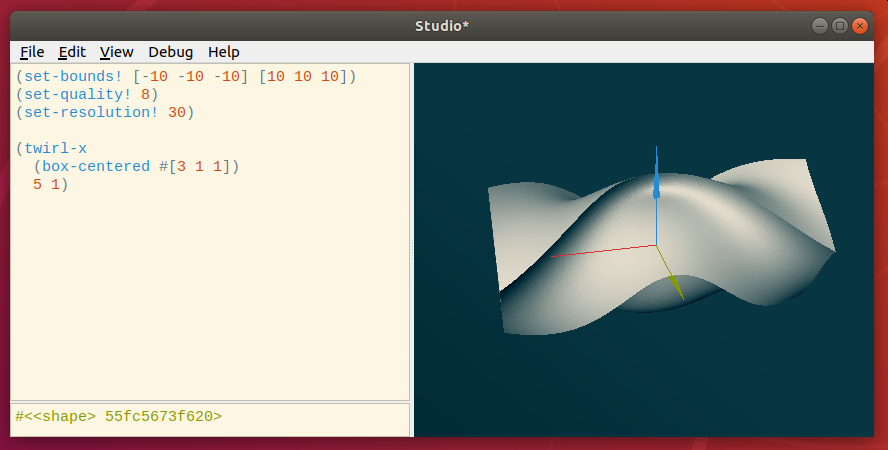Close the Studio window
888x450 pixels.
860,26
